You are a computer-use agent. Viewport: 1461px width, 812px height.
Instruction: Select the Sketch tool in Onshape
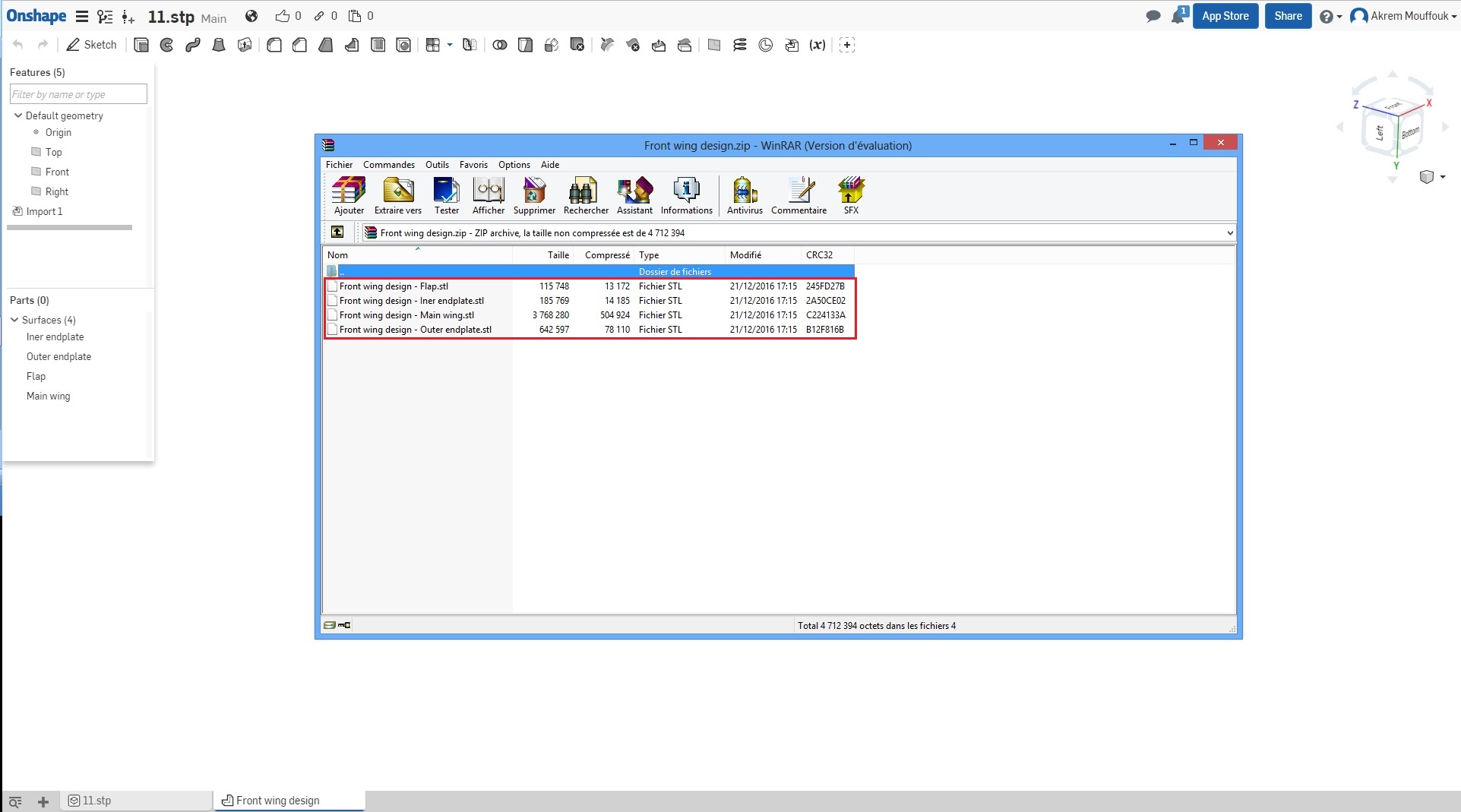[x=91, y=45]
